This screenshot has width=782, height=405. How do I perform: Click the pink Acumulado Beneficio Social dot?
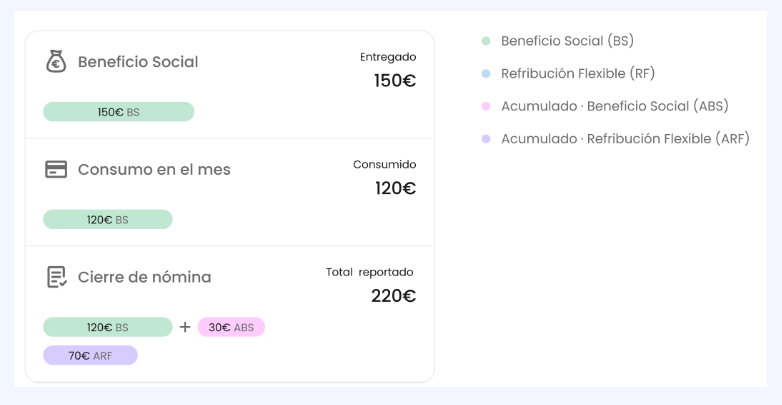click(486, 106)
